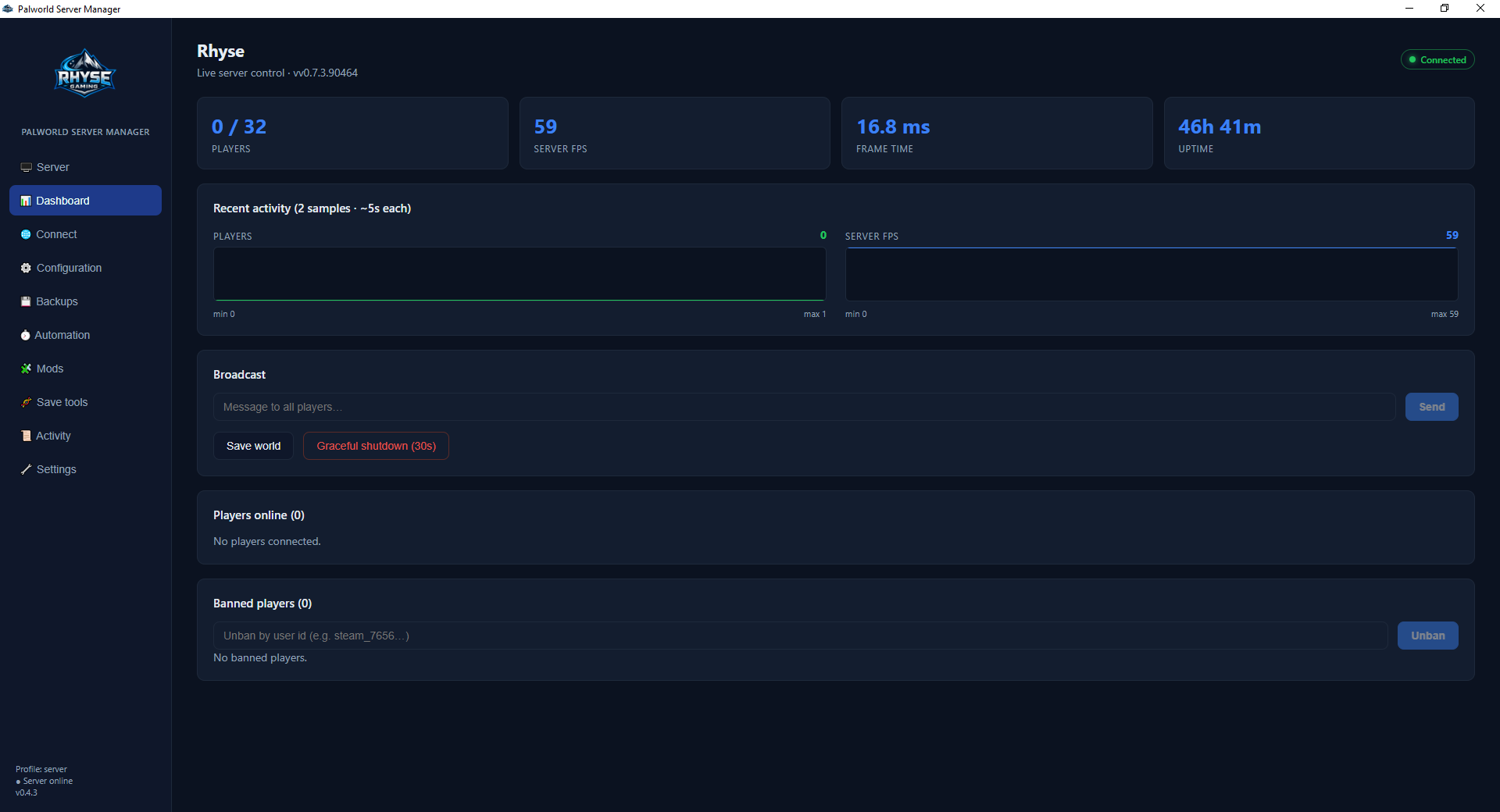The width and height of the screenshot is (1500, 812).
Task: Click the Backups floppy disk icon
Action: (26, 301)
